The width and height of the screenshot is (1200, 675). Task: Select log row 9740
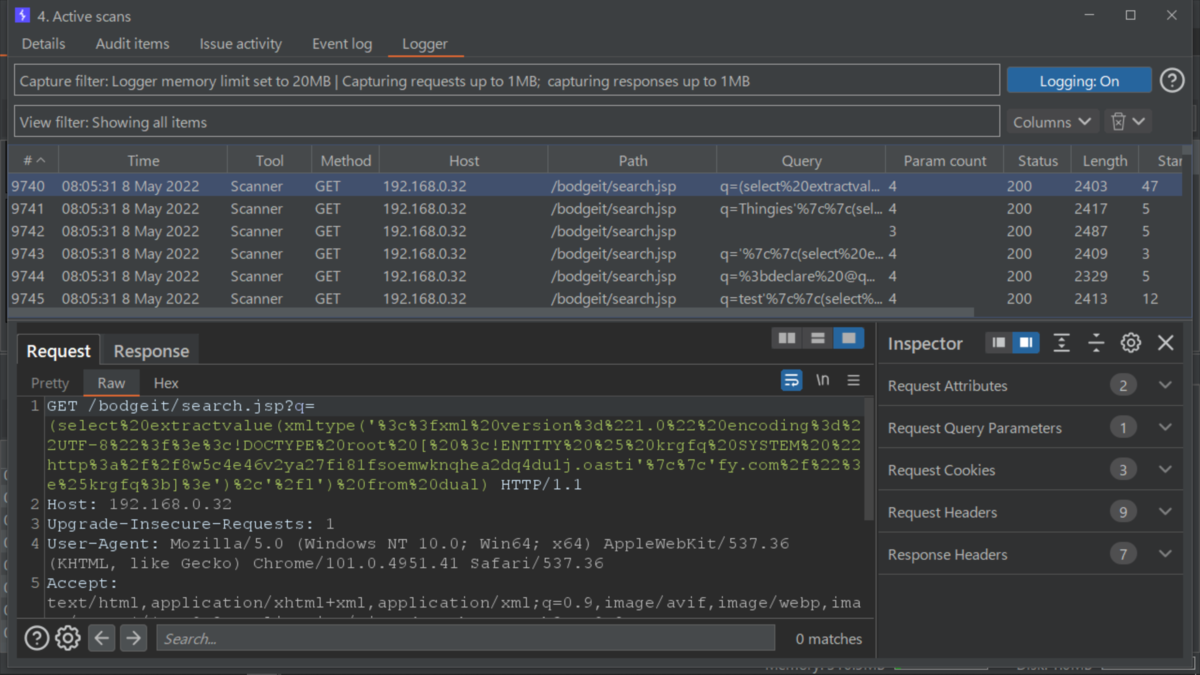(595, 186)
